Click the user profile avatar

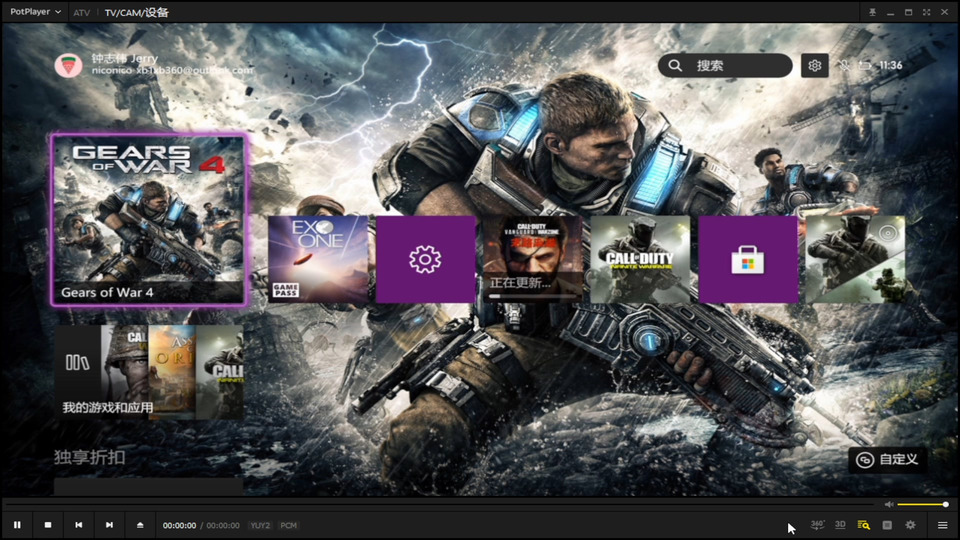click(x=69, y=65)
